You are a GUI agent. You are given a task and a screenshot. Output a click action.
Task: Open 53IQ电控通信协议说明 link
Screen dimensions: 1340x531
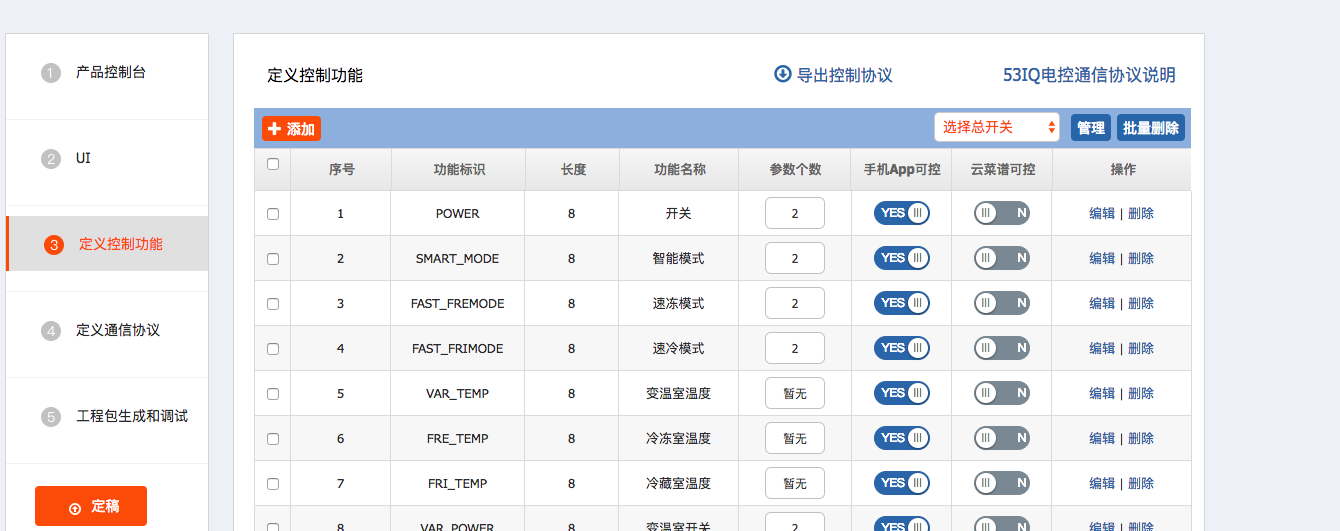click(x=1089, y=75)
